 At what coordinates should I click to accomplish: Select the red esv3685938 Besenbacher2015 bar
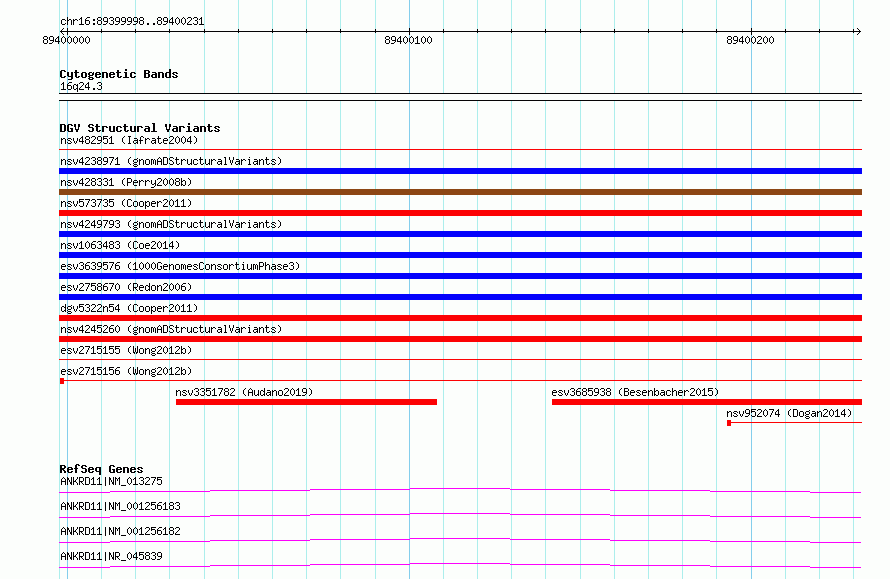click(x=707, y=402)
